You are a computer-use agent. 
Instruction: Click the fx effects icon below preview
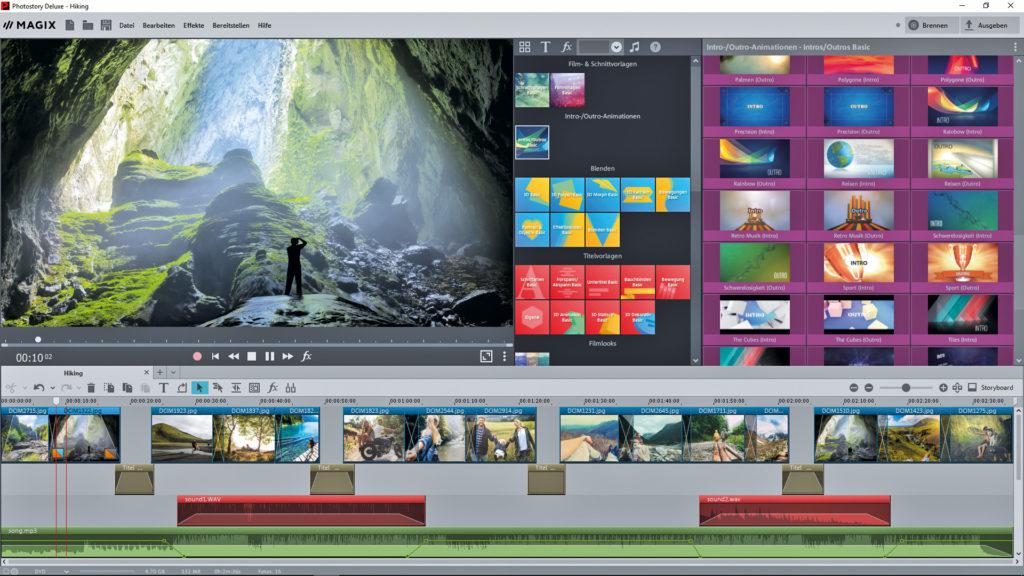[x=307, y=356]
